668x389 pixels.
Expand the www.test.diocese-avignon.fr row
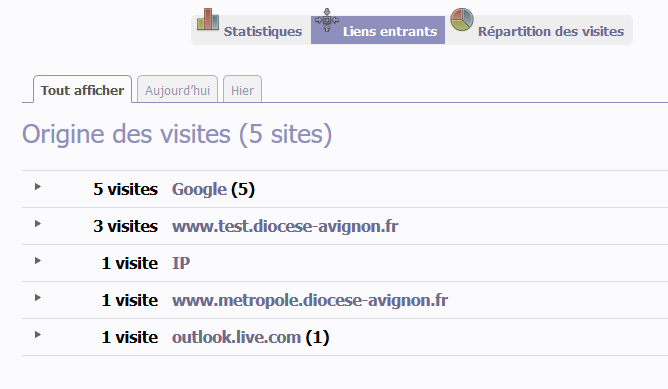(x=37, y=224)
